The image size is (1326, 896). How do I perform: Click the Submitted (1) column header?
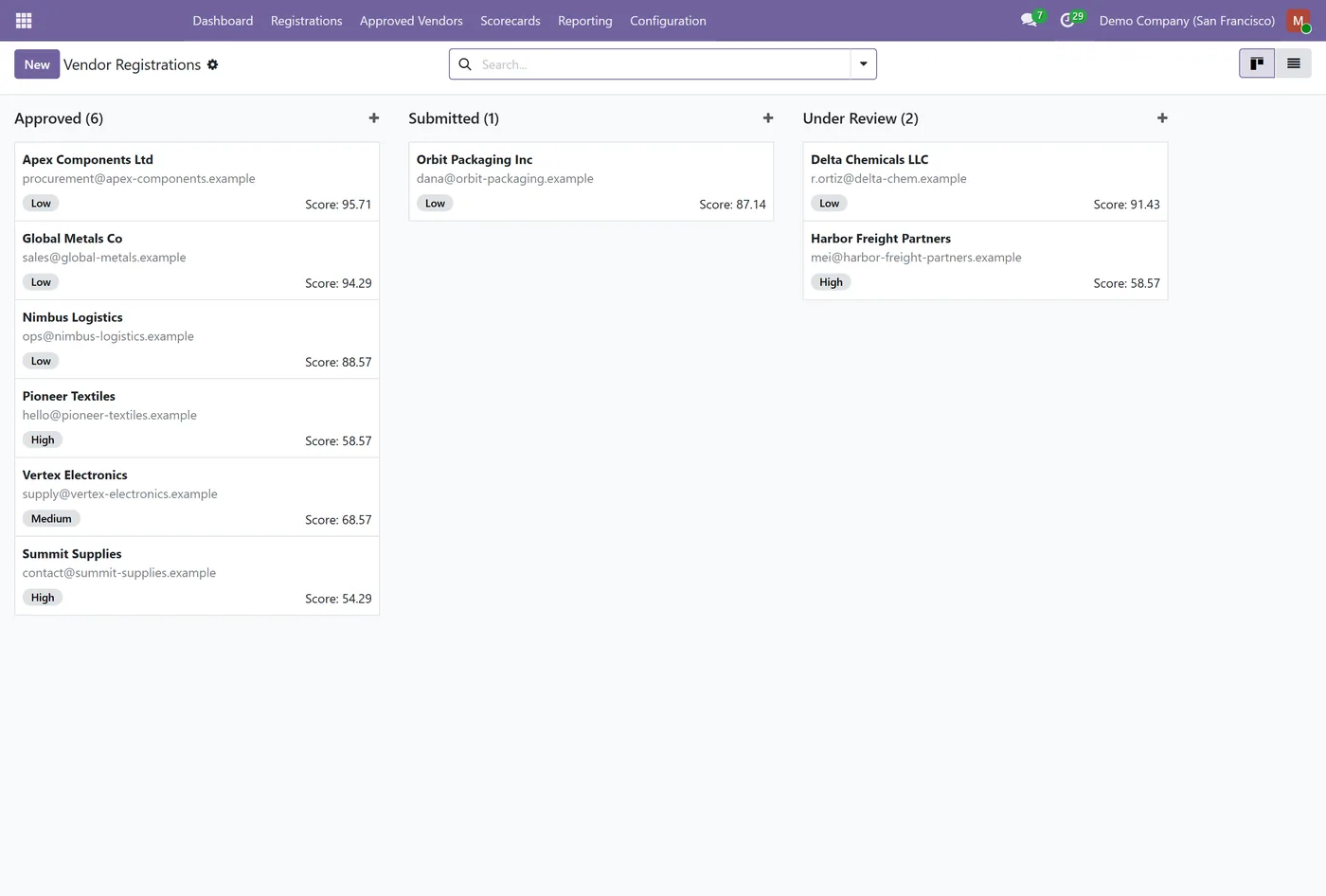[x=454, y=118]
